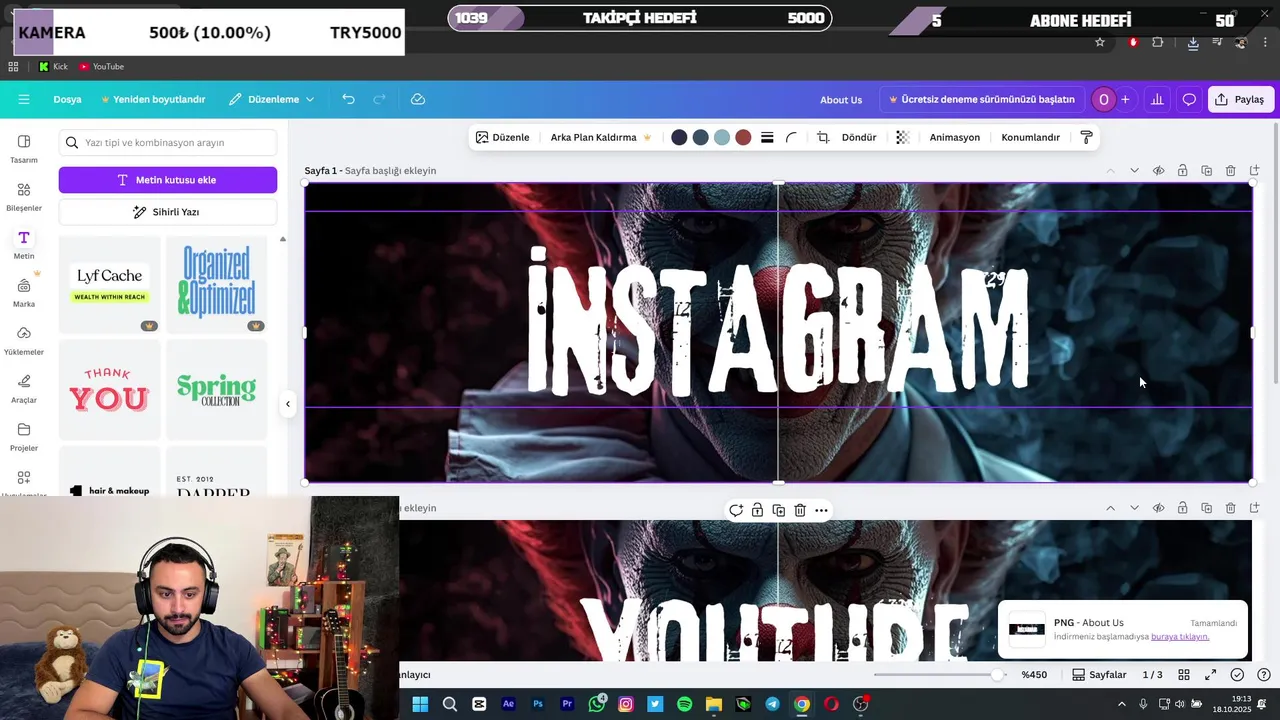Copy style with paint roller icon
The height and width of the screenshot is (720, 1280).
pyautogui.click(x=1086, y=137)
